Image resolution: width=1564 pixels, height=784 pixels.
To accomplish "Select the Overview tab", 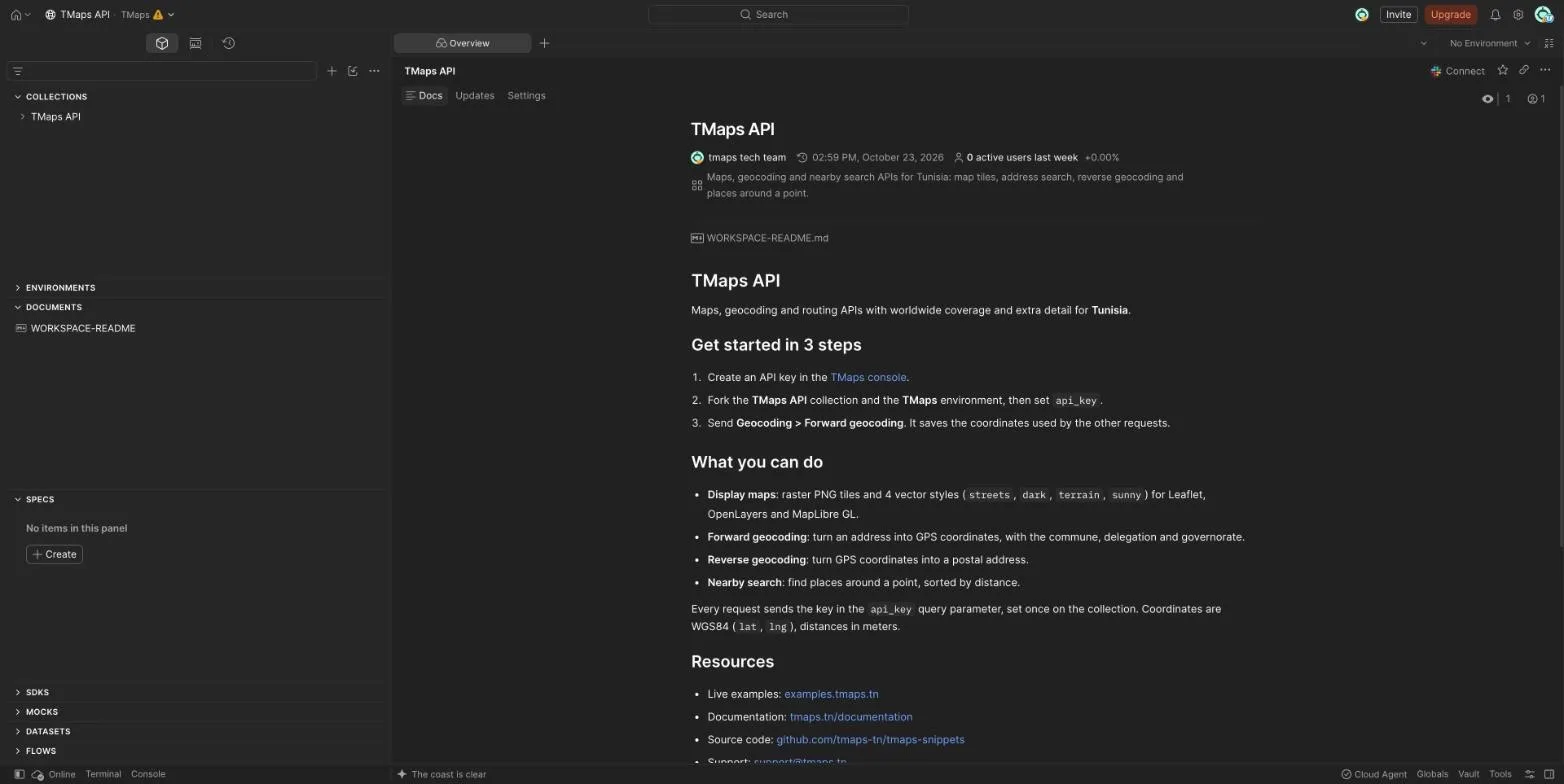I will (x=462, y=43).
